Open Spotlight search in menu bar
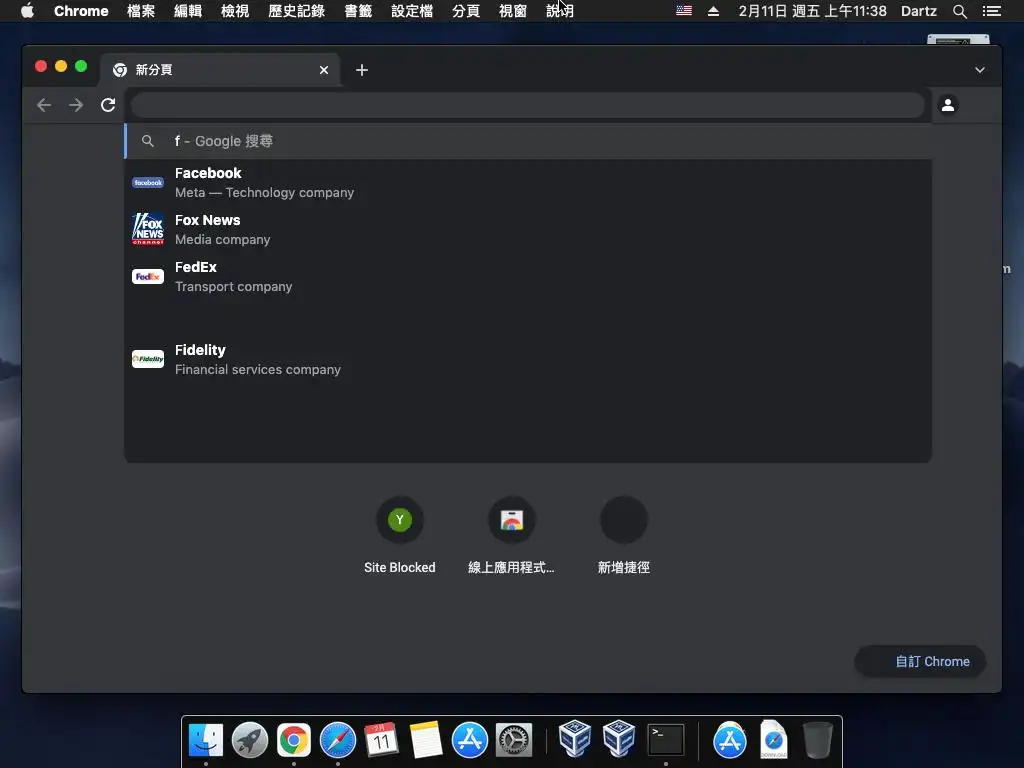The image size is (1024, 768). tap(959, 11)
